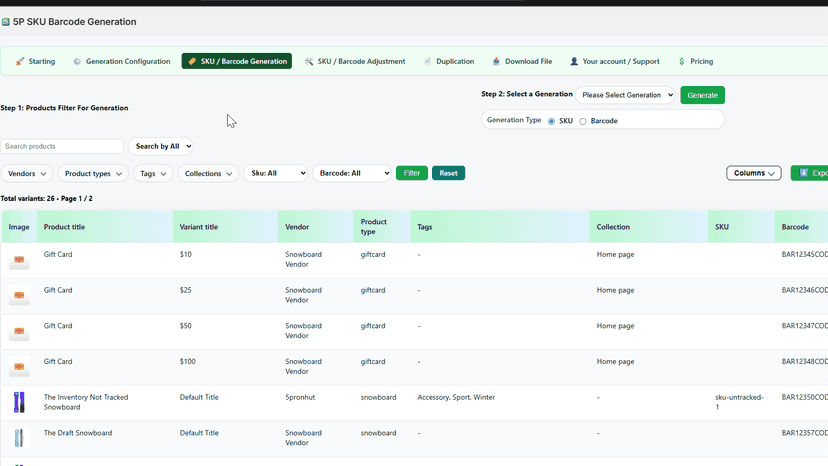Click the dollar sign Pricing icon
The height and width of the screenshot is (466, 828).
(682, 61)
